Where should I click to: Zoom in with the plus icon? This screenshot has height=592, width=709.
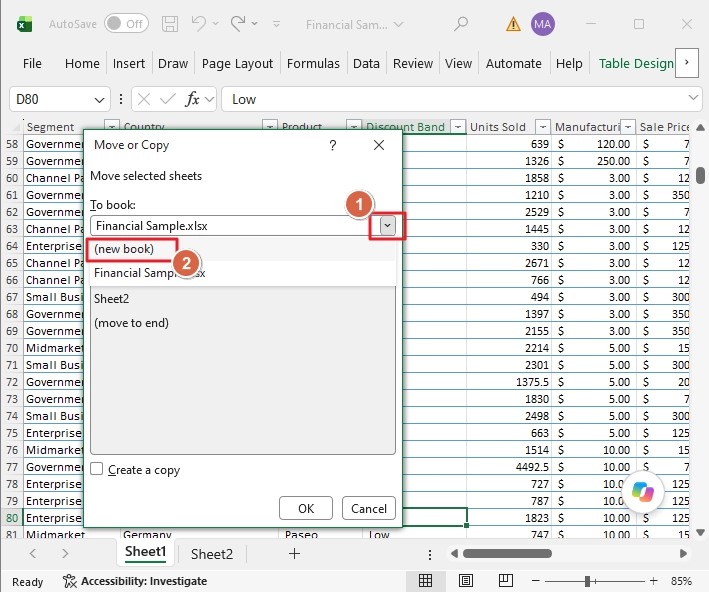(653, 581)
